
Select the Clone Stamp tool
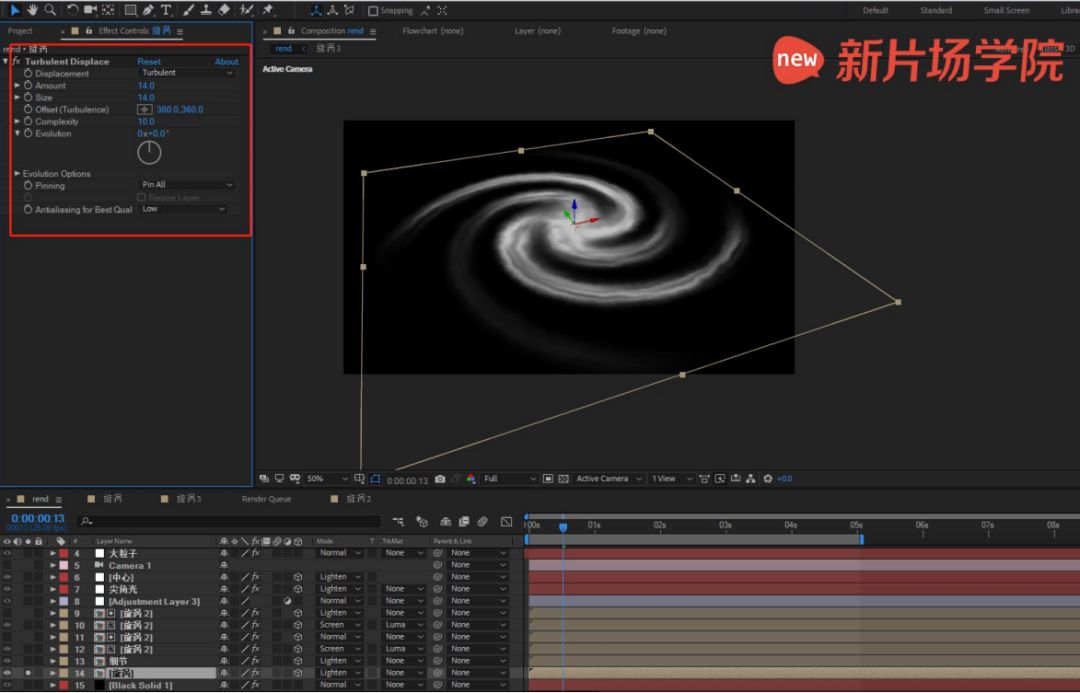(206, 10)
